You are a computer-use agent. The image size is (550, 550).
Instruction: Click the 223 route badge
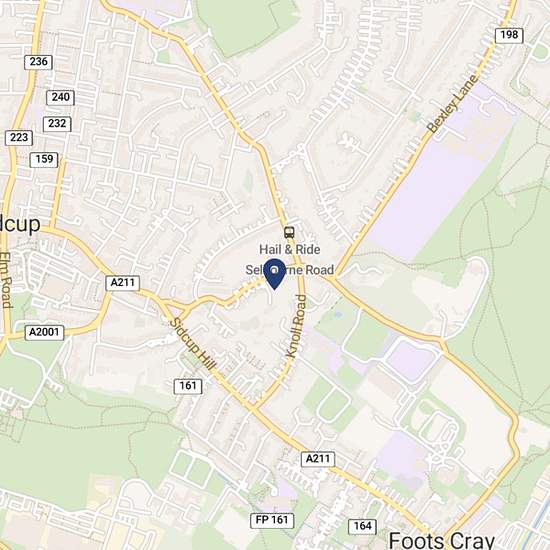click(19, 138)
